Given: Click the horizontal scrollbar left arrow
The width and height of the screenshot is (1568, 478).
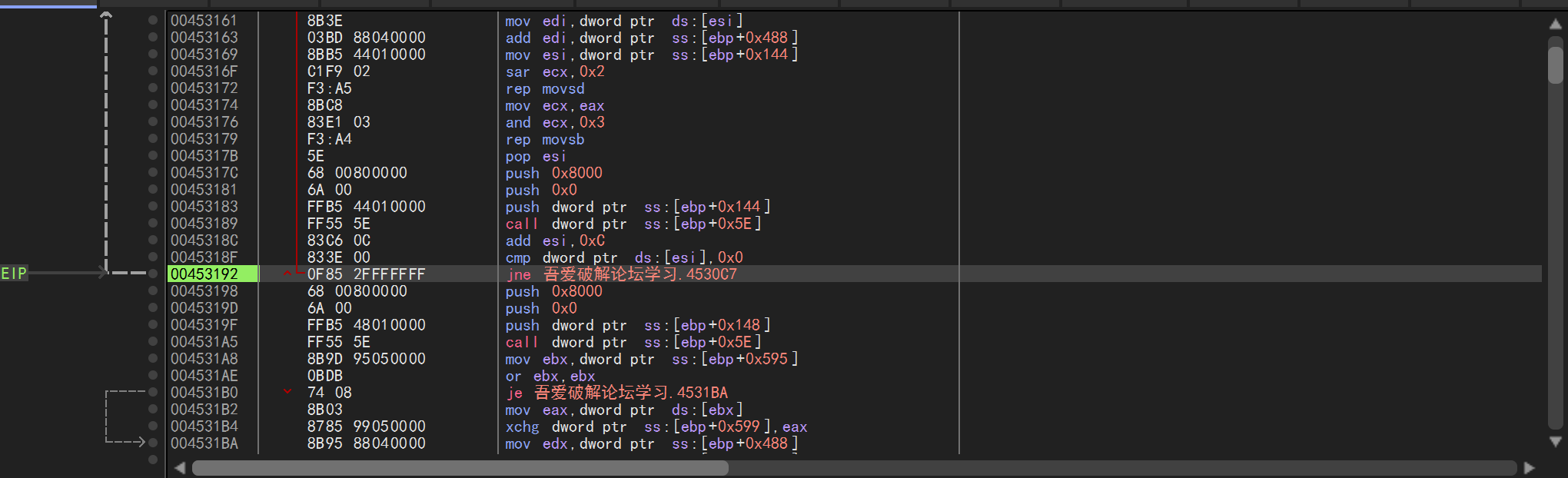Looking at the screenshot, I should (180, 468).
